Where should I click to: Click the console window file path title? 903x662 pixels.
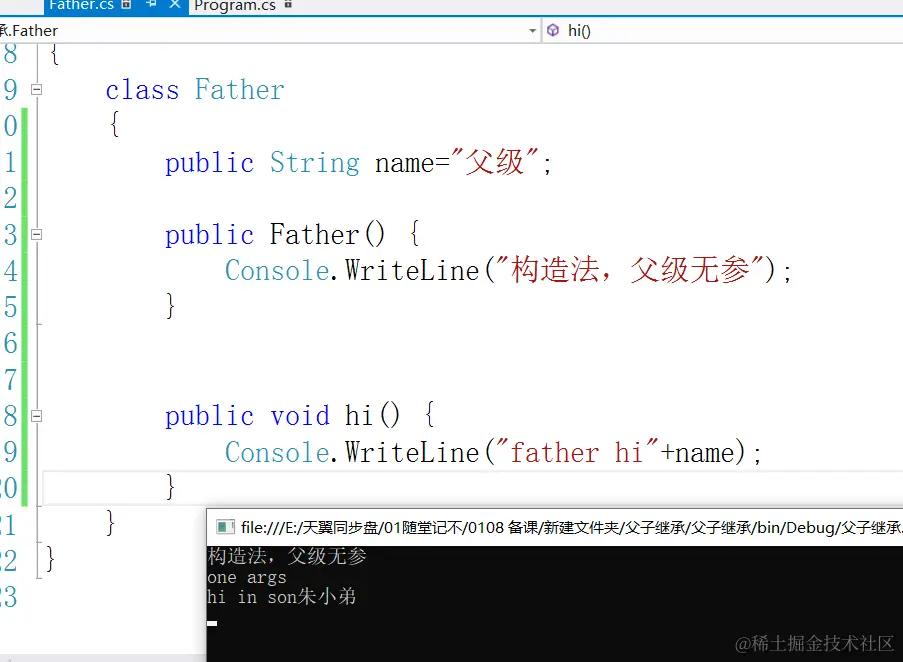pos(571,527)
